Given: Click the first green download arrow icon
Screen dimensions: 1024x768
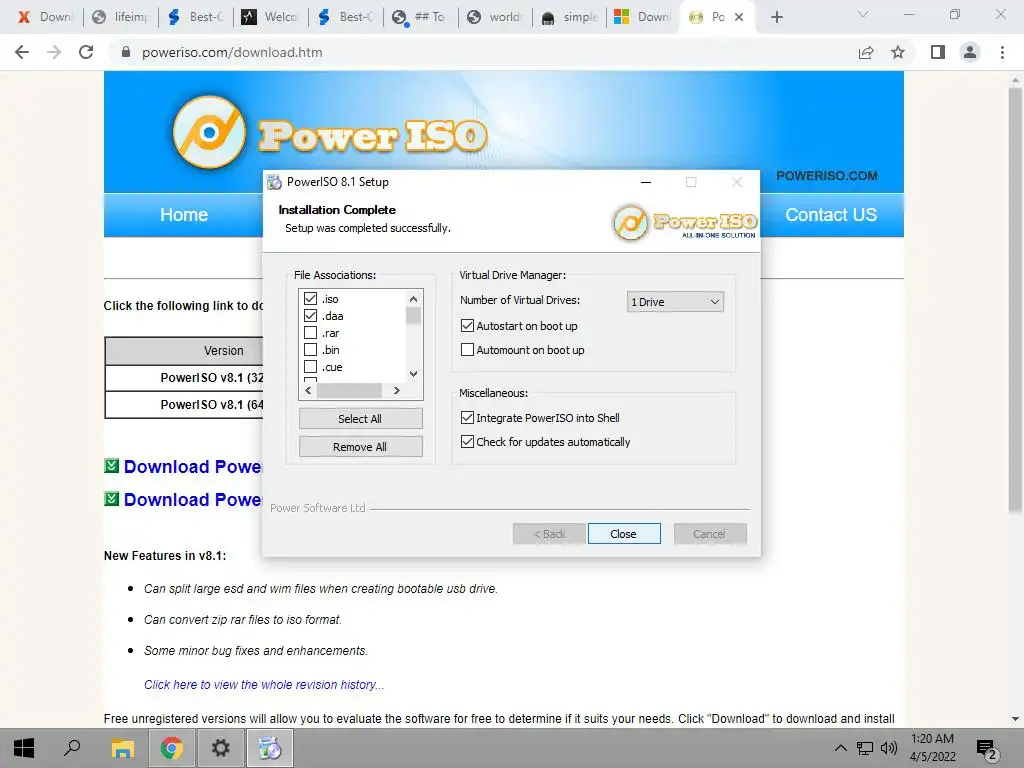Looking at the screenshot, I should click(112, 466).
